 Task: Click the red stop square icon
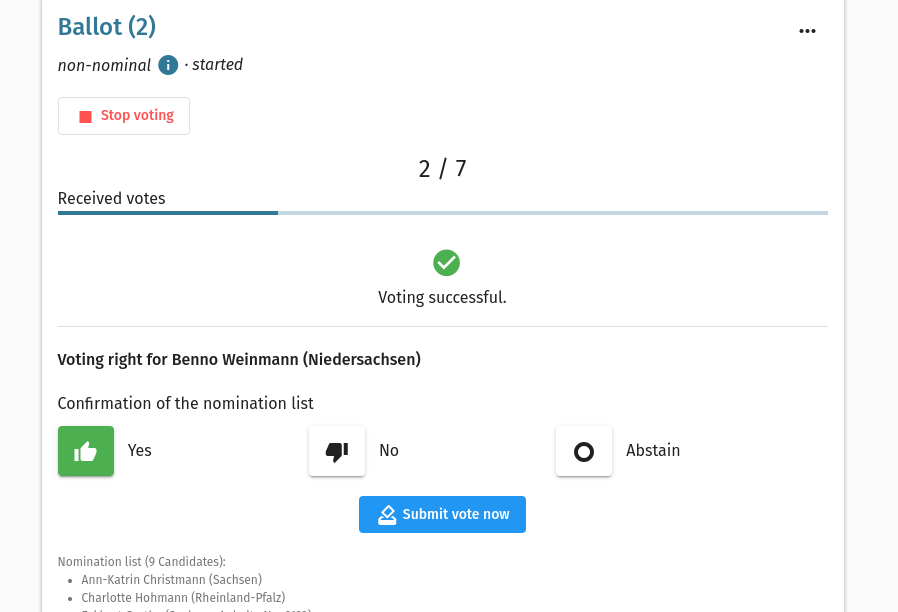tap(86, 115)
